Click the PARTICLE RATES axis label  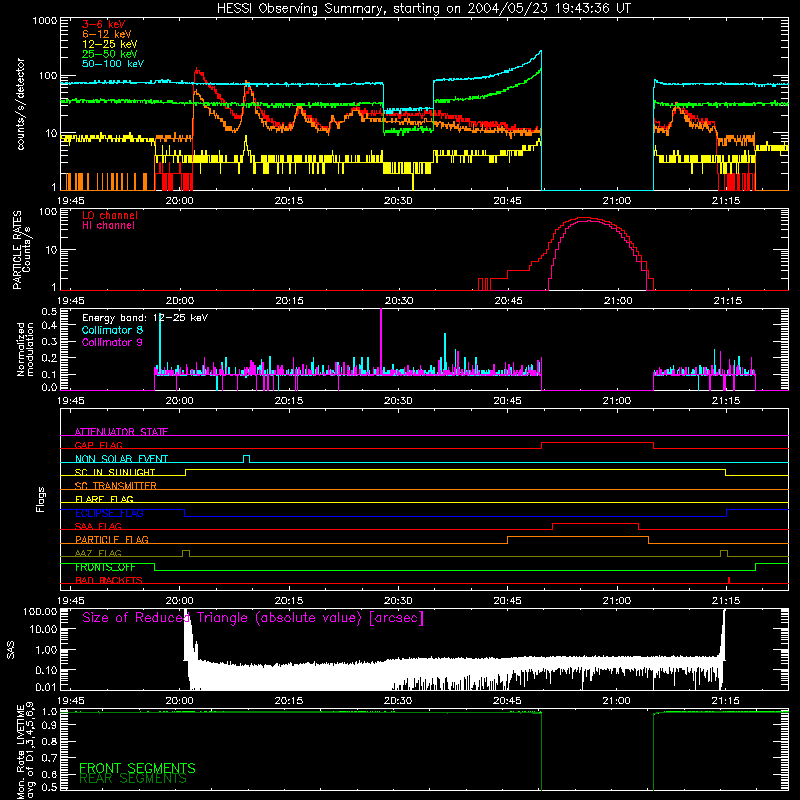click(17, 250)
